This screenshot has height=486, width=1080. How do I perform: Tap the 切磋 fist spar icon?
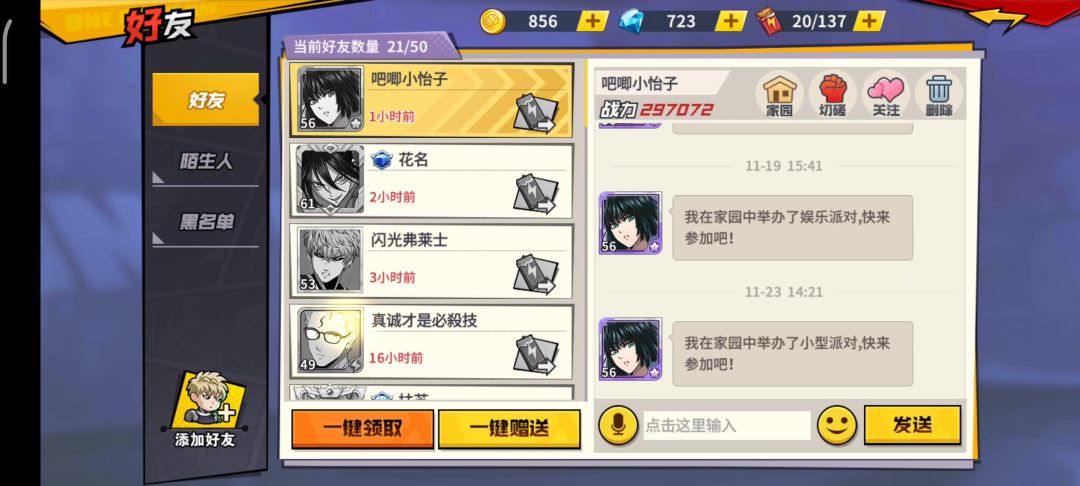[x=833, y=94]
